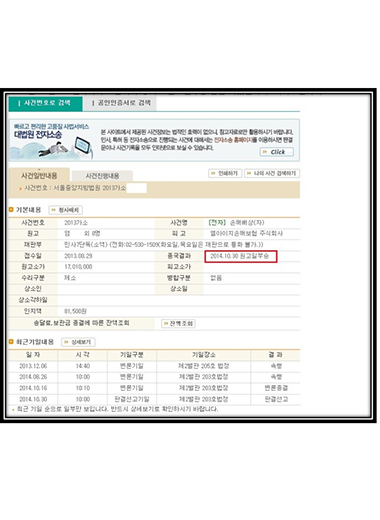Click the orange 최근기일내용 section icon
The image size is (380, 520).
[11, 342]
